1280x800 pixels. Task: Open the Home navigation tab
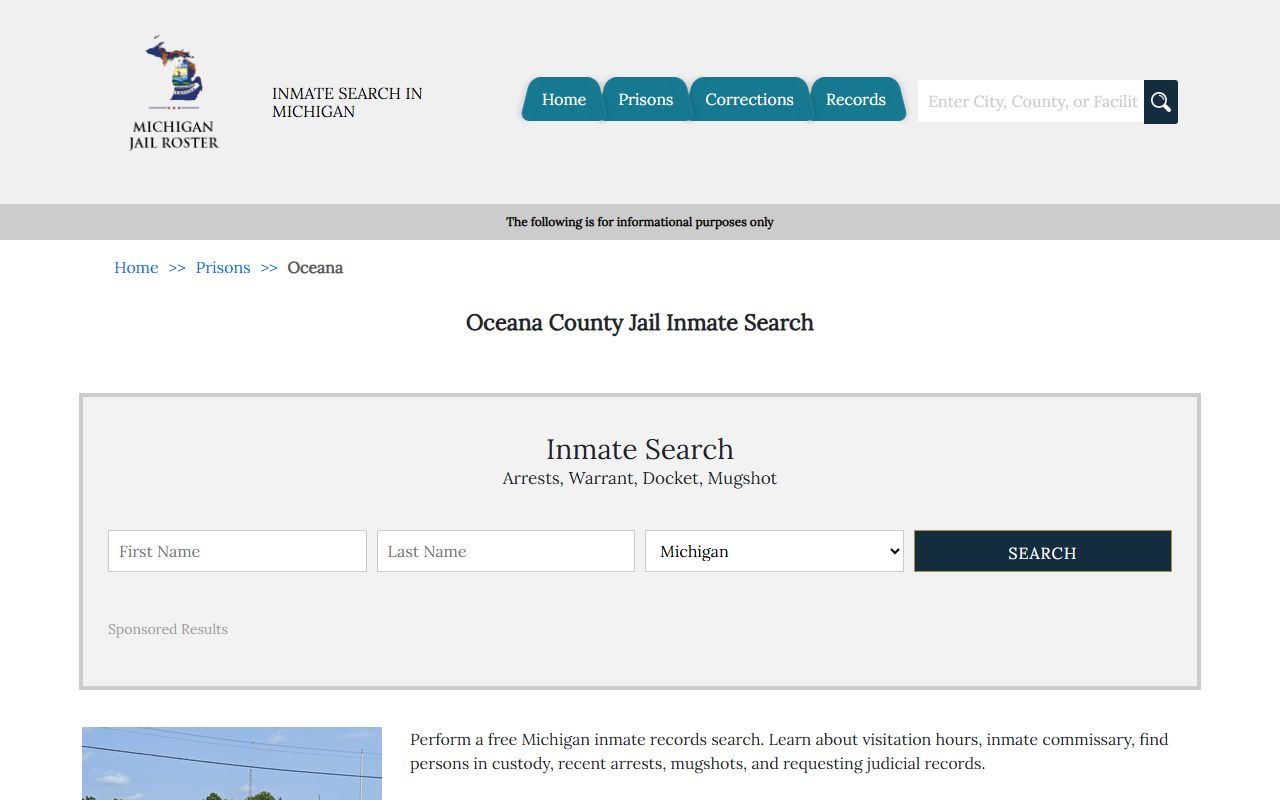(563, 99)
